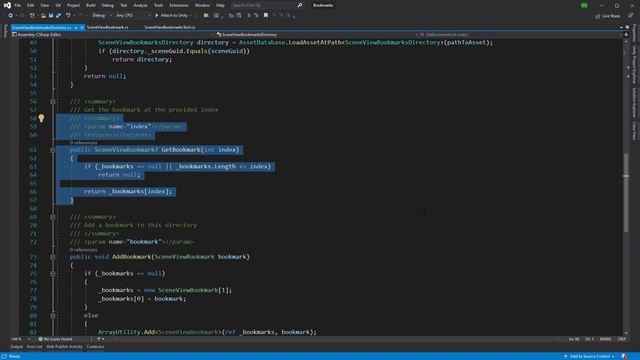Open the Debug menu
This screenshot has height=360, width=640.
tap(108, 5)
